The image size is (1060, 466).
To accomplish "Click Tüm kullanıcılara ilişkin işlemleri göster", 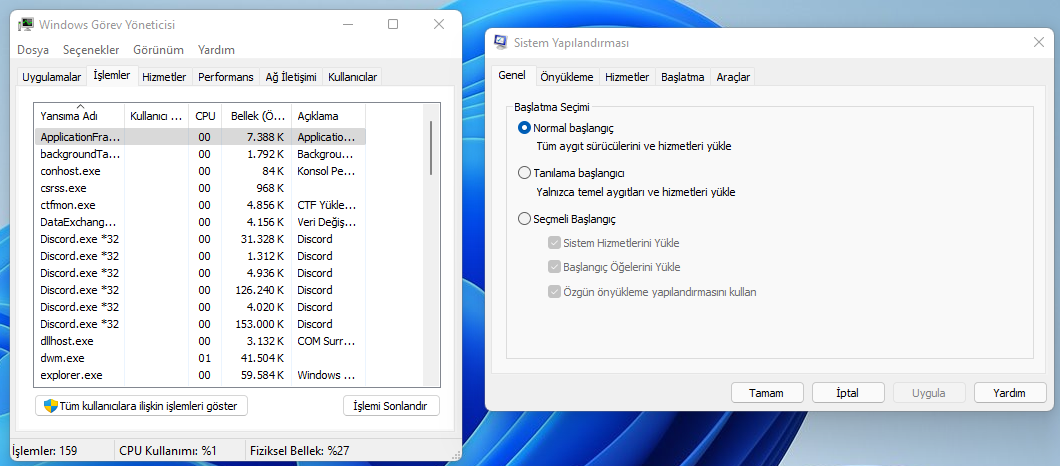I will point(141,406).
